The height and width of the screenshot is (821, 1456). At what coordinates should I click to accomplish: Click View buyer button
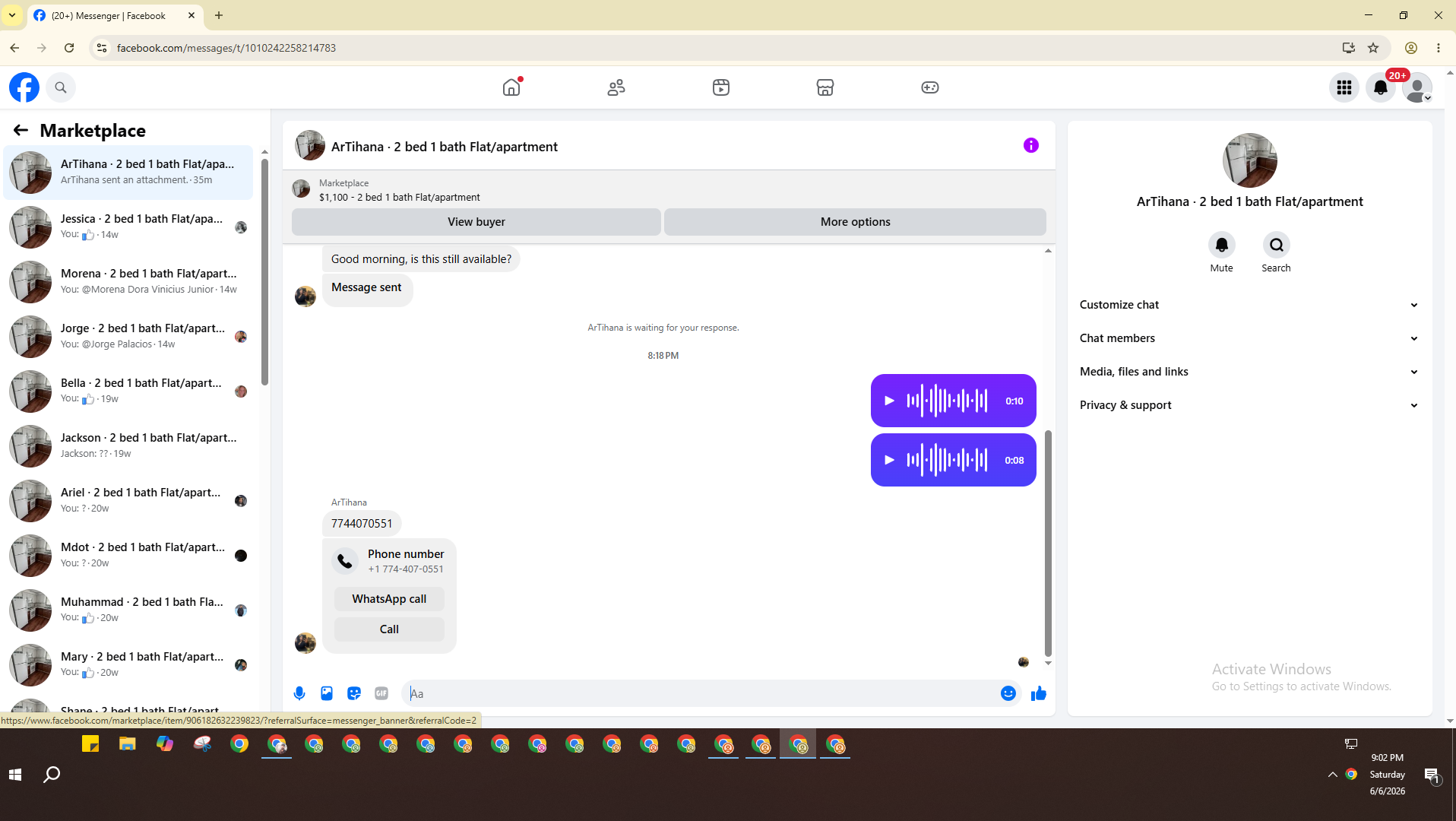(476, 222)
